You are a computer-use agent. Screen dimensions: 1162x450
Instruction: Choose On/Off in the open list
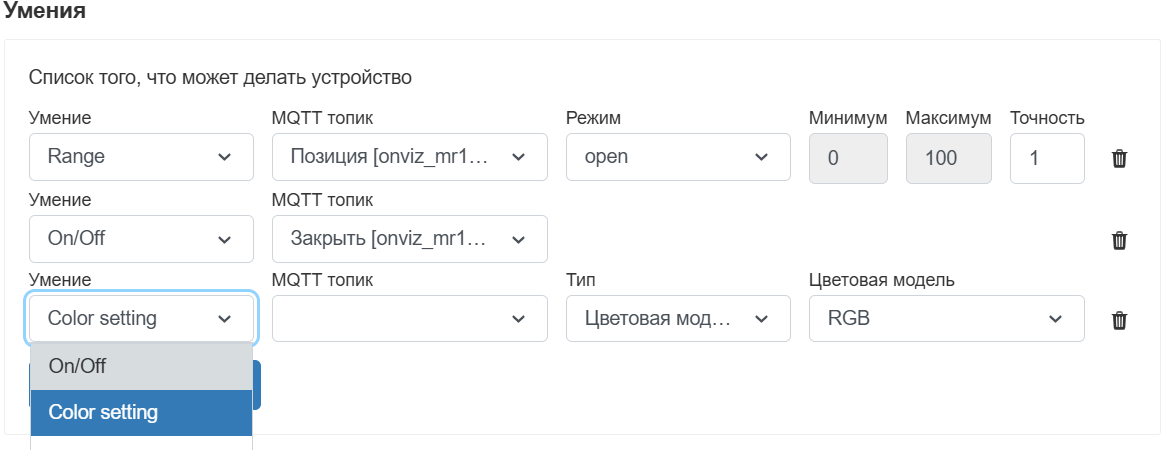[141, 366]
